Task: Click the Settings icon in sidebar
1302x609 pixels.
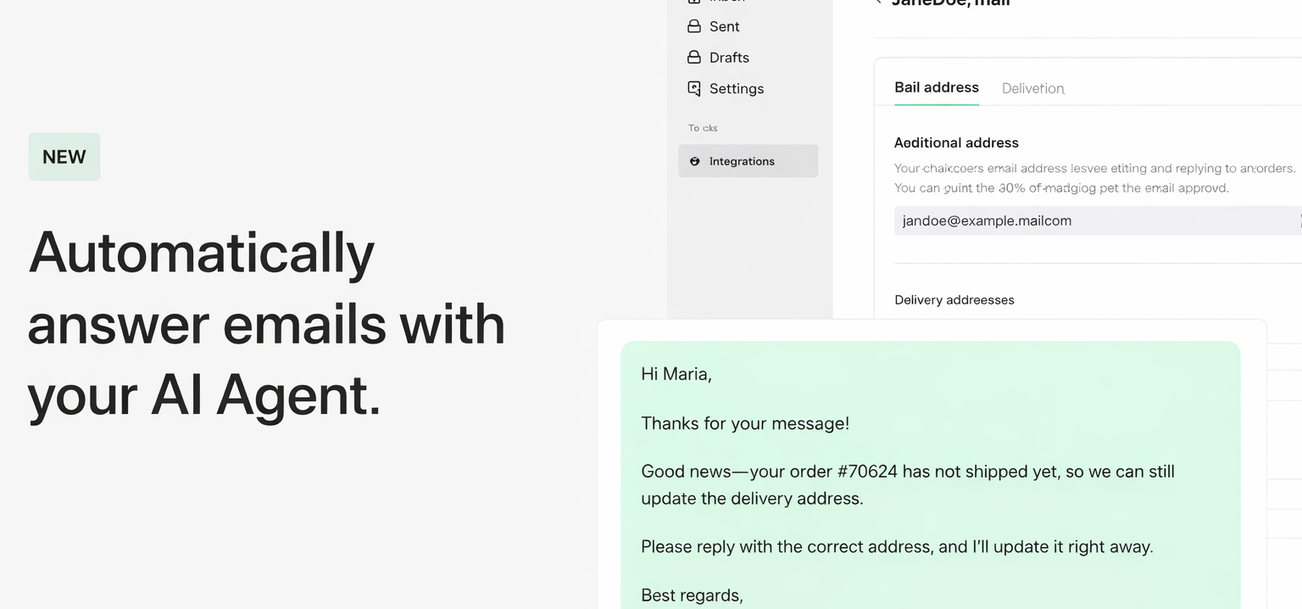Action: [x=694, y=89]
